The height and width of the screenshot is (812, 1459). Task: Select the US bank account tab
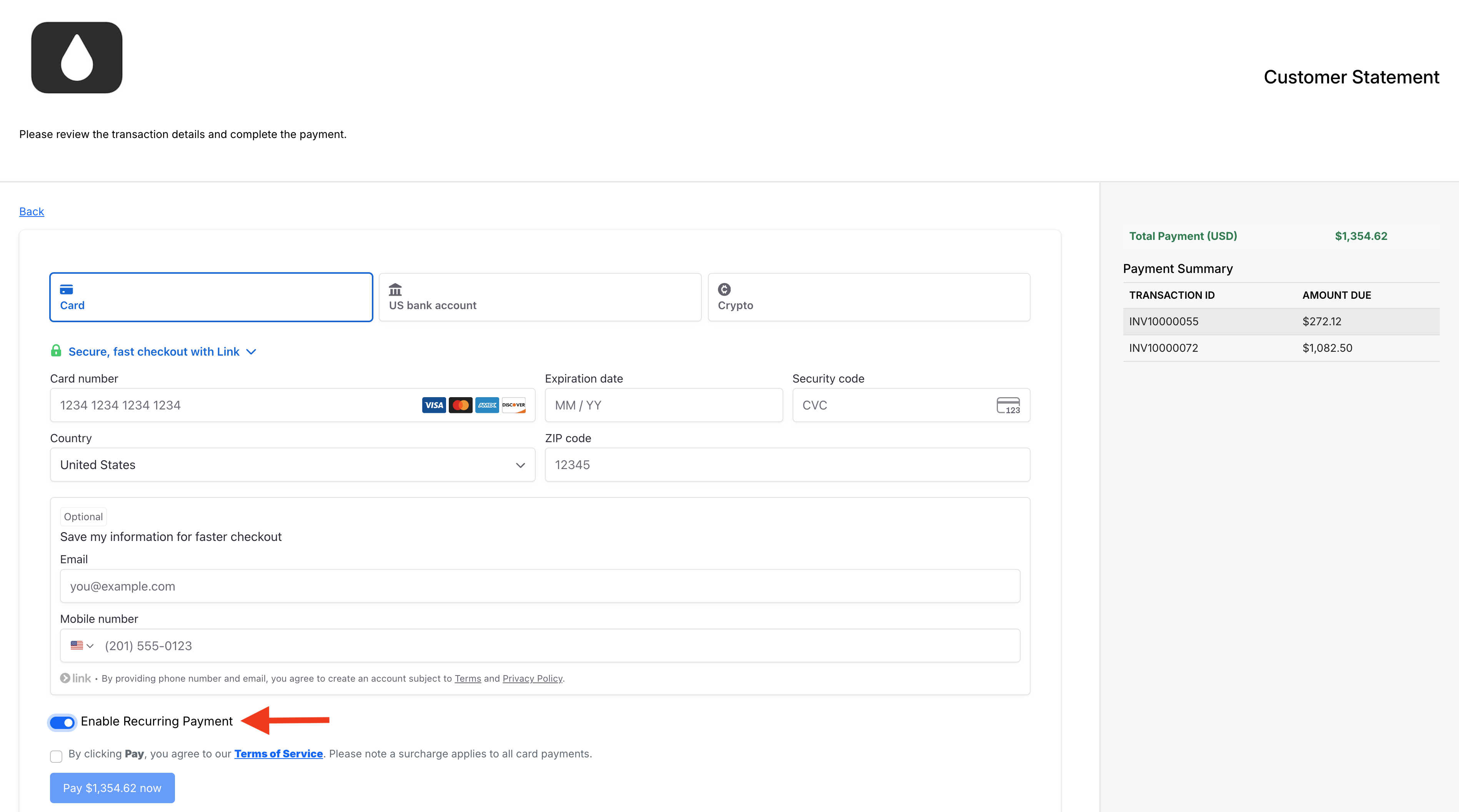click(x=540, y=297)
